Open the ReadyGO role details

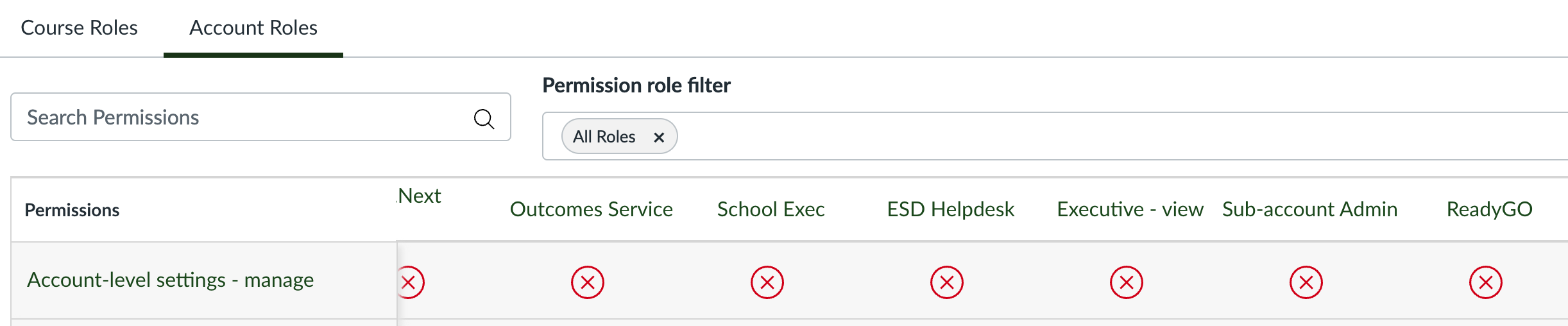coord(1489,210)
